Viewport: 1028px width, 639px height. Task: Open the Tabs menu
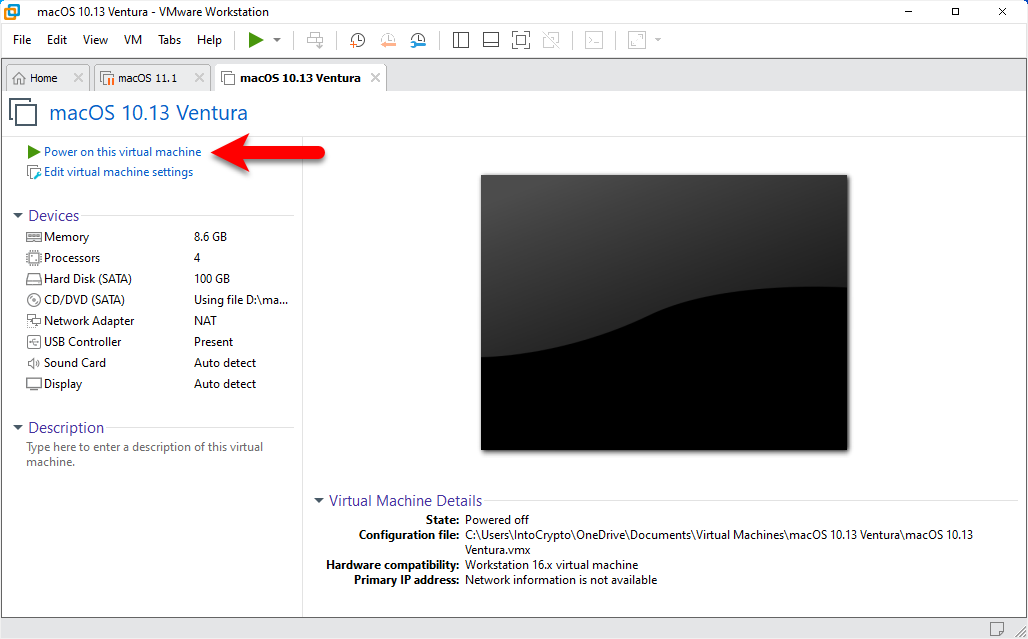coord(169,40)
